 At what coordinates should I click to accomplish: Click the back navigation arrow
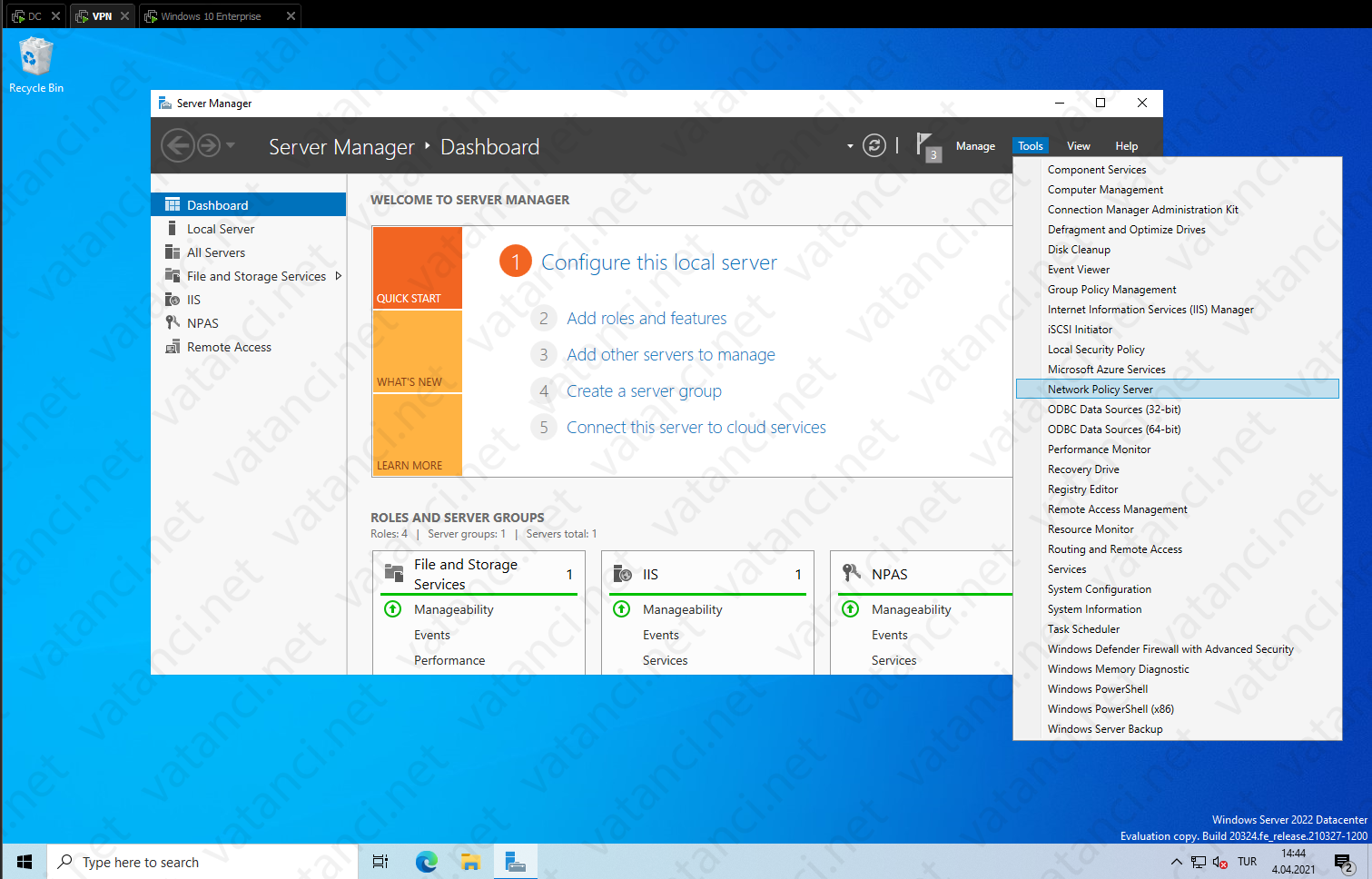click(178, 145)
